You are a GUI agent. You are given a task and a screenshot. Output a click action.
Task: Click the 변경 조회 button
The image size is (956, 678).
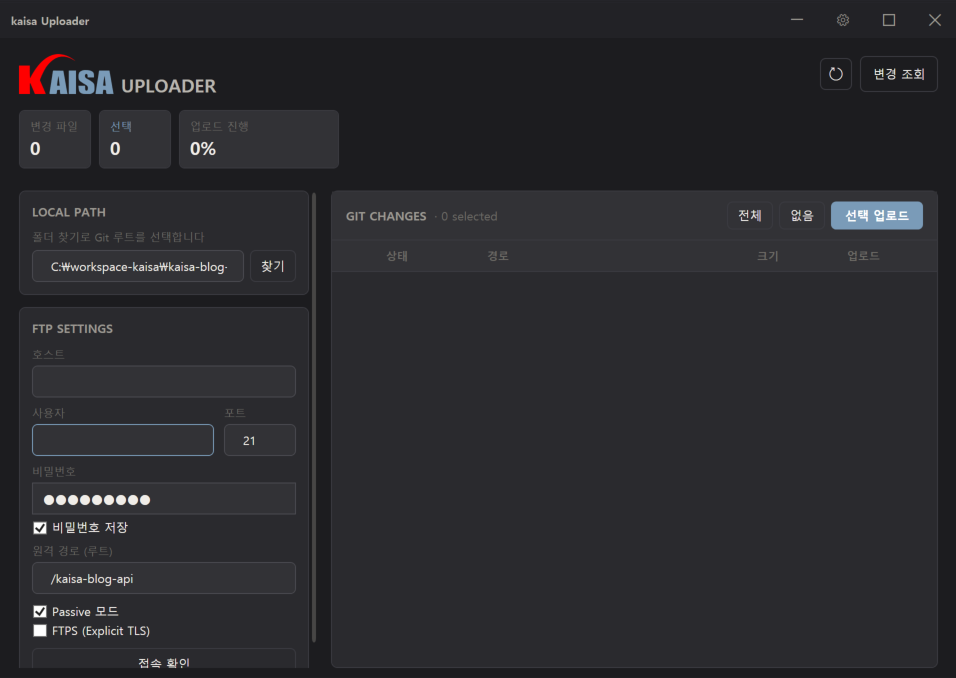[899, 74]
